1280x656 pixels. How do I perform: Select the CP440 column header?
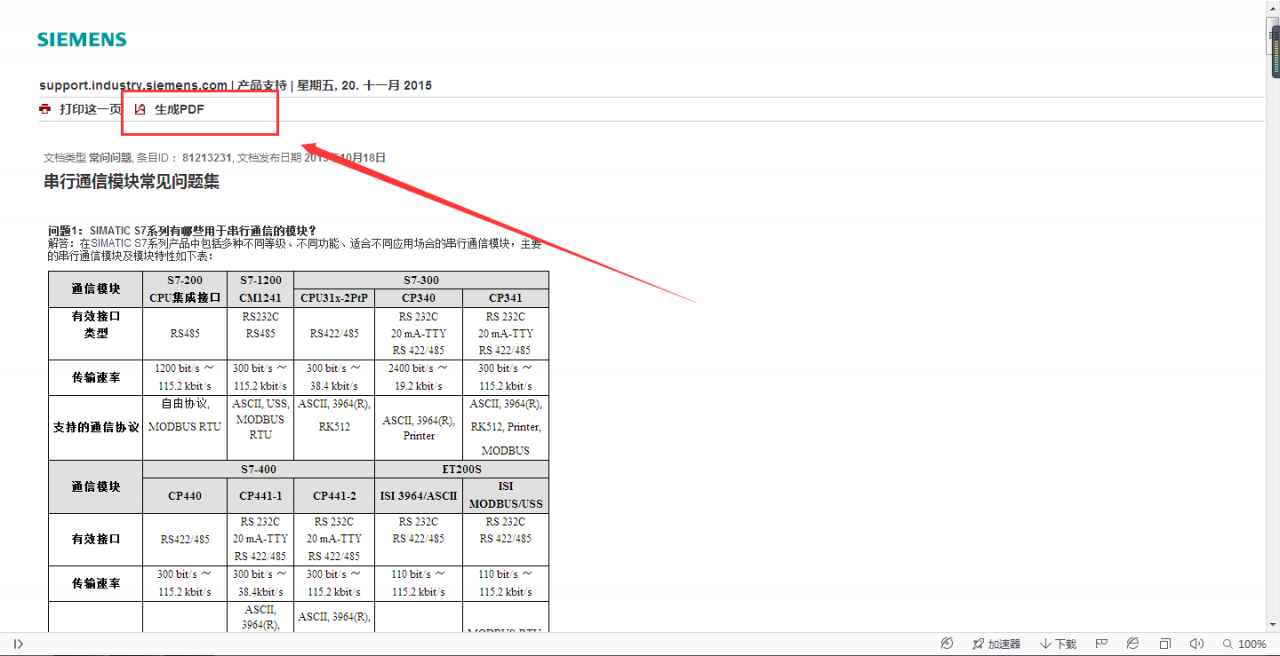[185, 495]
